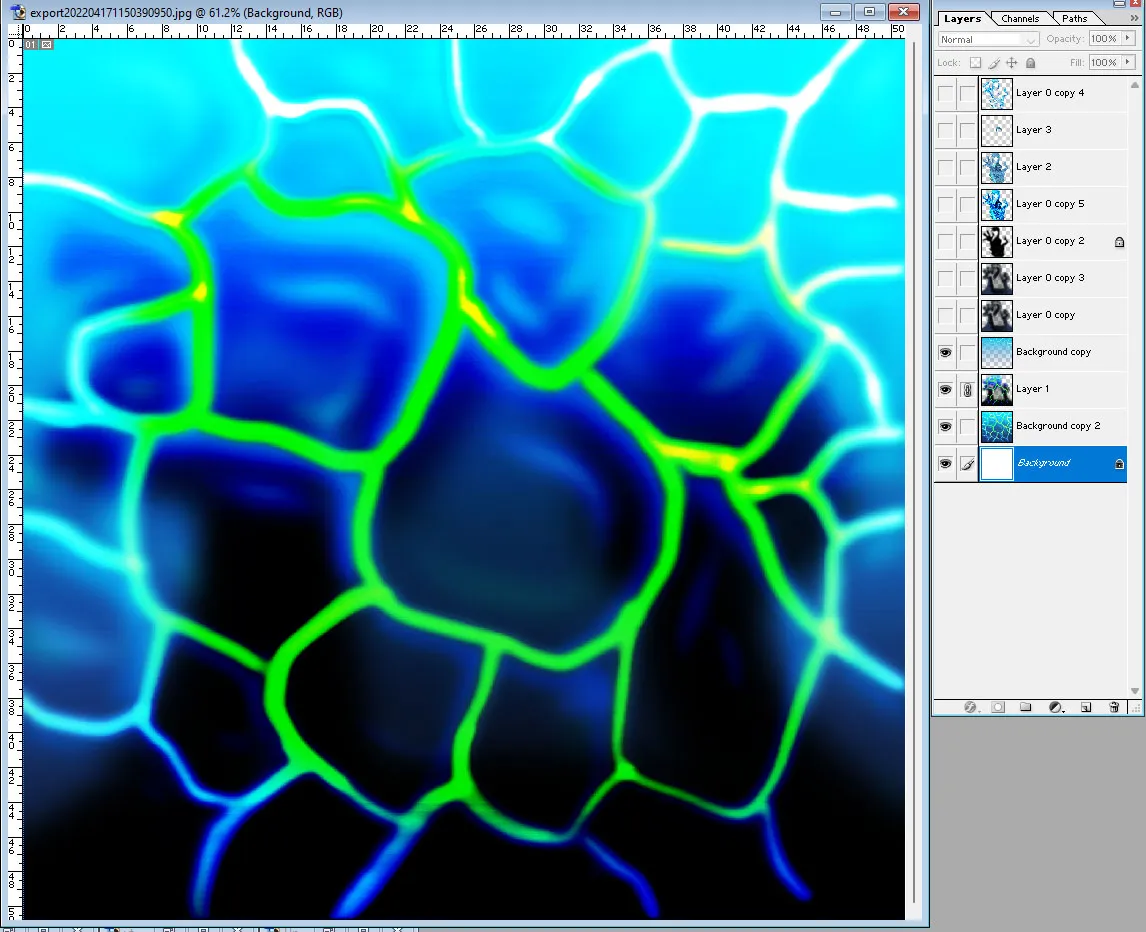Click the Layer 0 copy 4 thumbnail

click(996, 94)
